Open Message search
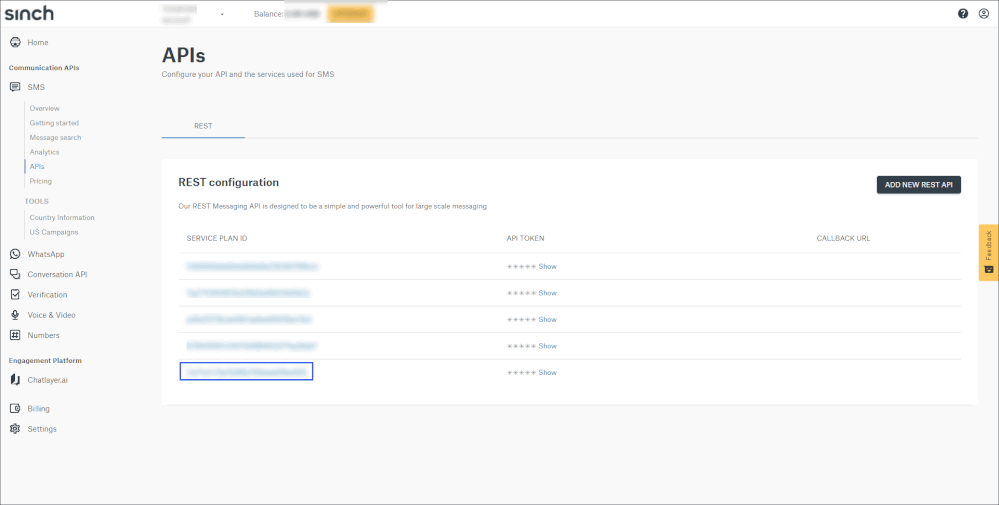The image size is (999, 505). [x=55, y=138]
